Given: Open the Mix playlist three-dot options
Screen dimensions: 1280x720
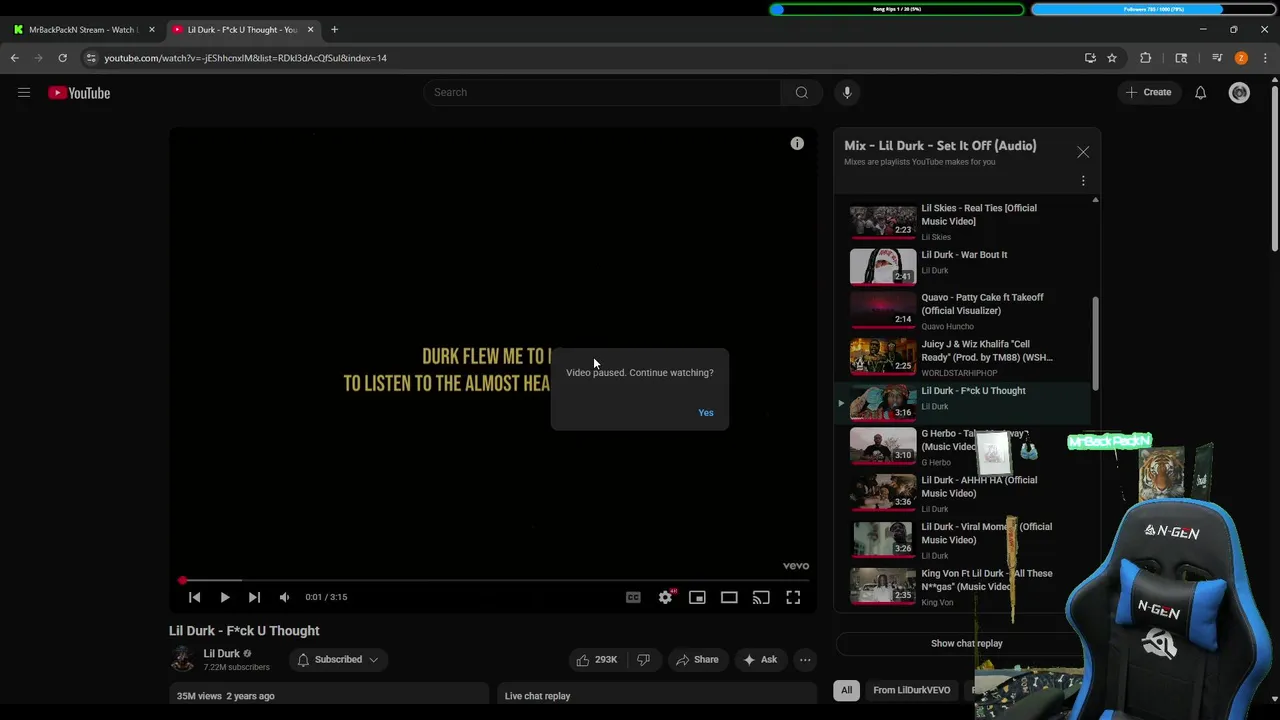Looking at the screenshot, I should [x=1083, y=181].
